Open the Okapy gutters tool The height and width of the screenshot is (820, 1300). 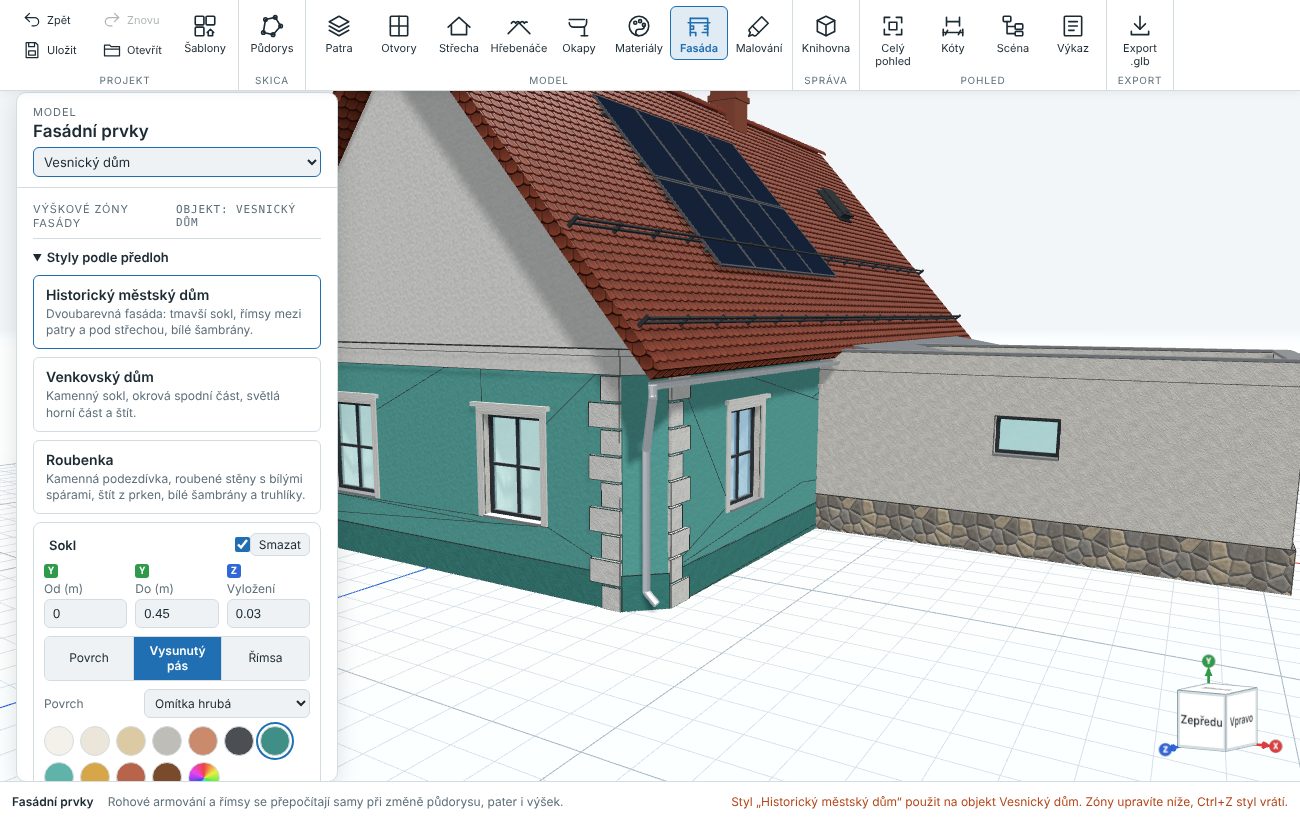pyautogui.click(x=579, y=34)
